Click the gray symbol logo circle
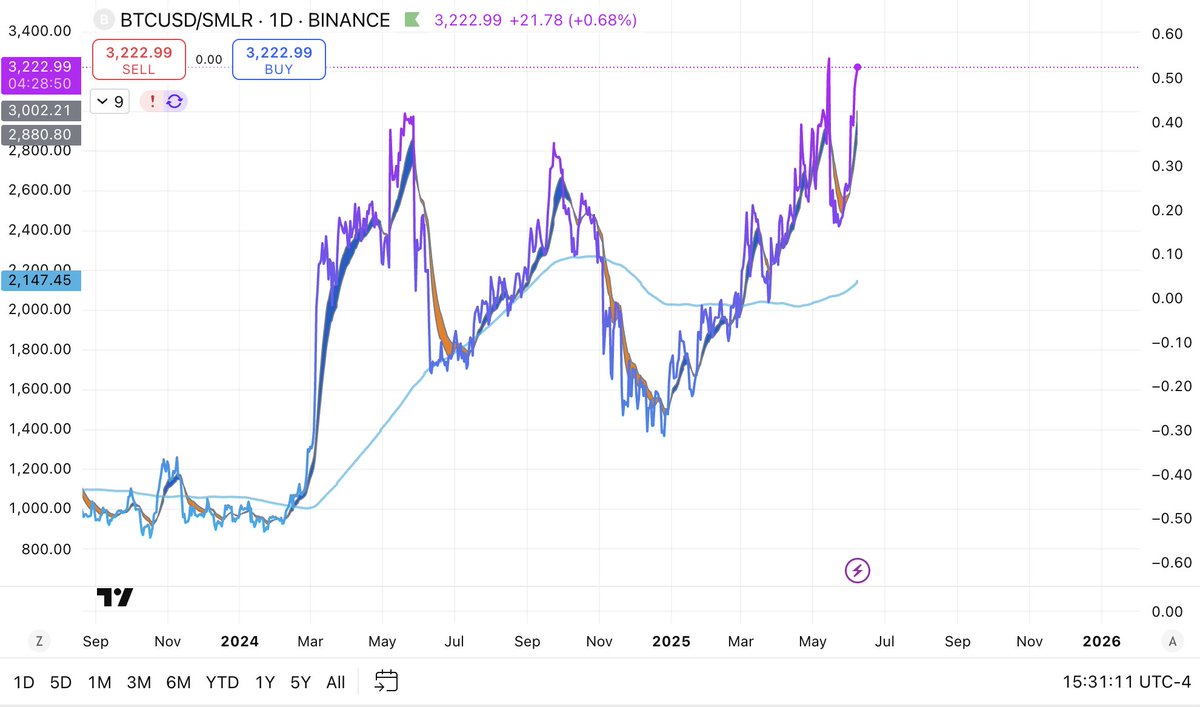The image size is (1200, 707). point(102,20)
